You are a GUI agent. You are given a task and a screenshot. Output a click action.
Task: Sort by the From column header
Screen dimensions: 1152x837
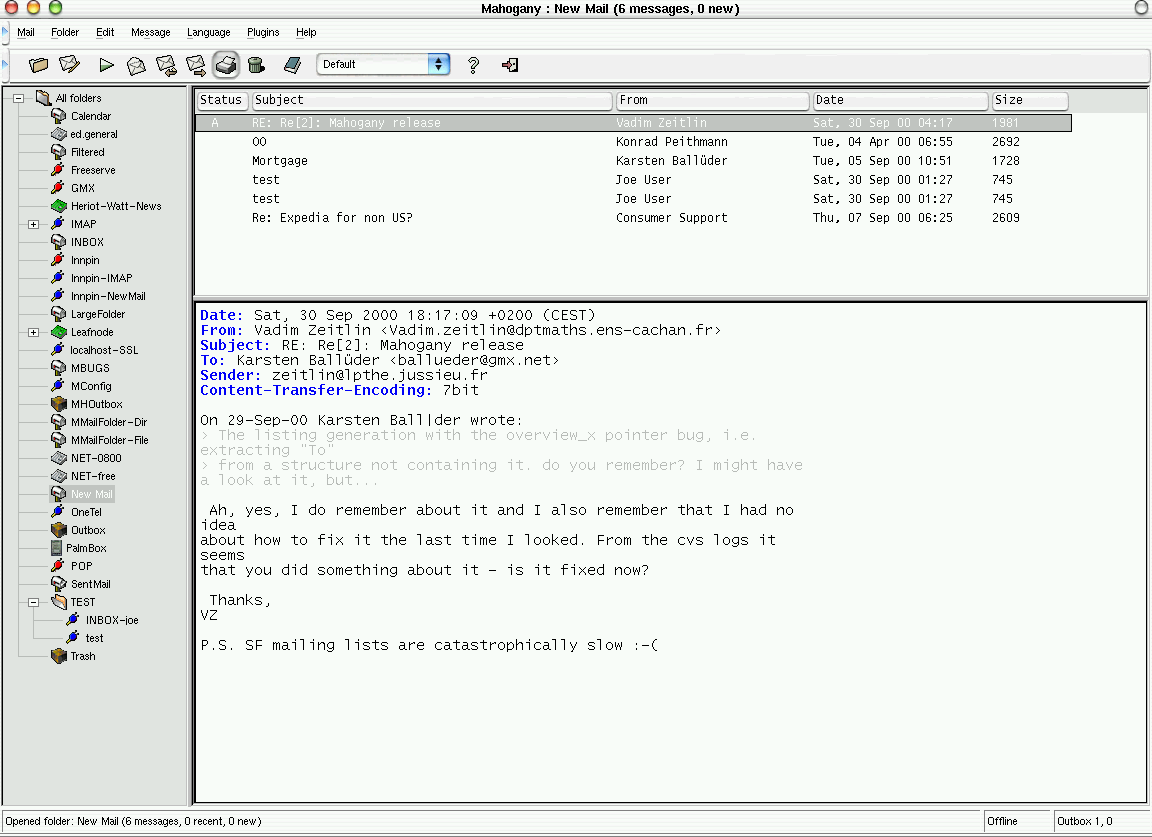pyautogui.click(x=712, y=100)
